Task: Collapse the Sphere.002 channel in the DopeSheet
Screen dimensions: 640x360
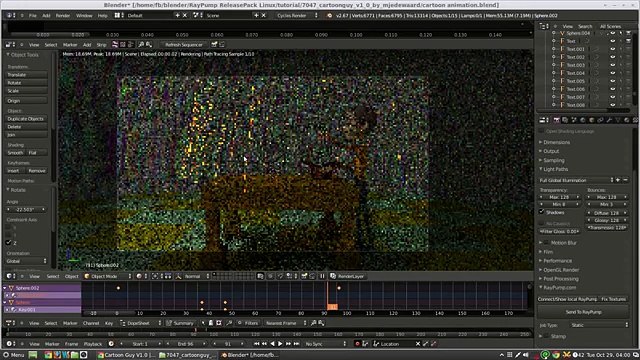Action: click(x=5, y=288)
